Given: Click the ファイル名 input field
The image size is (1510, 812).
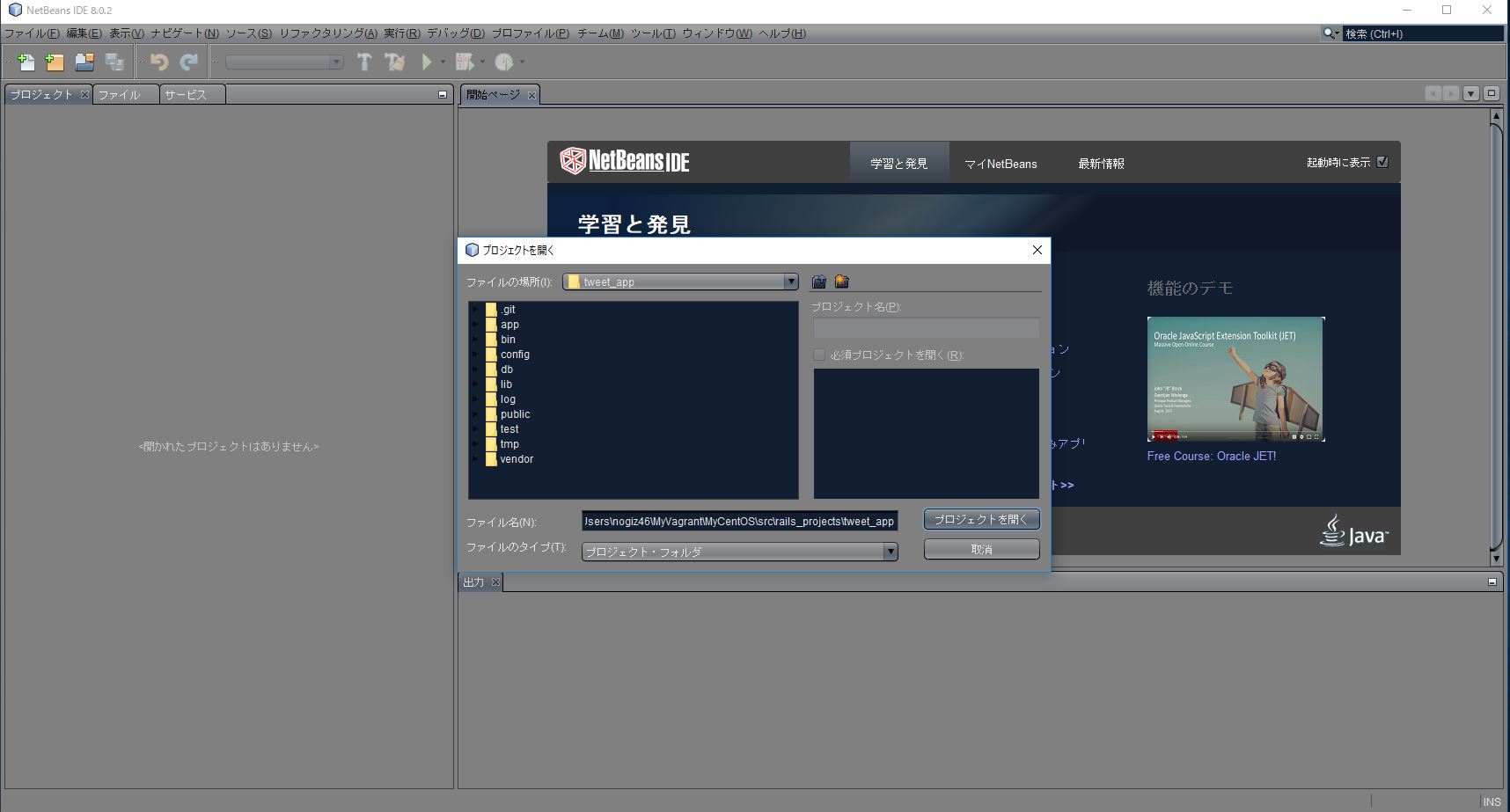Looking at the screenshot, I should [739, 521].
